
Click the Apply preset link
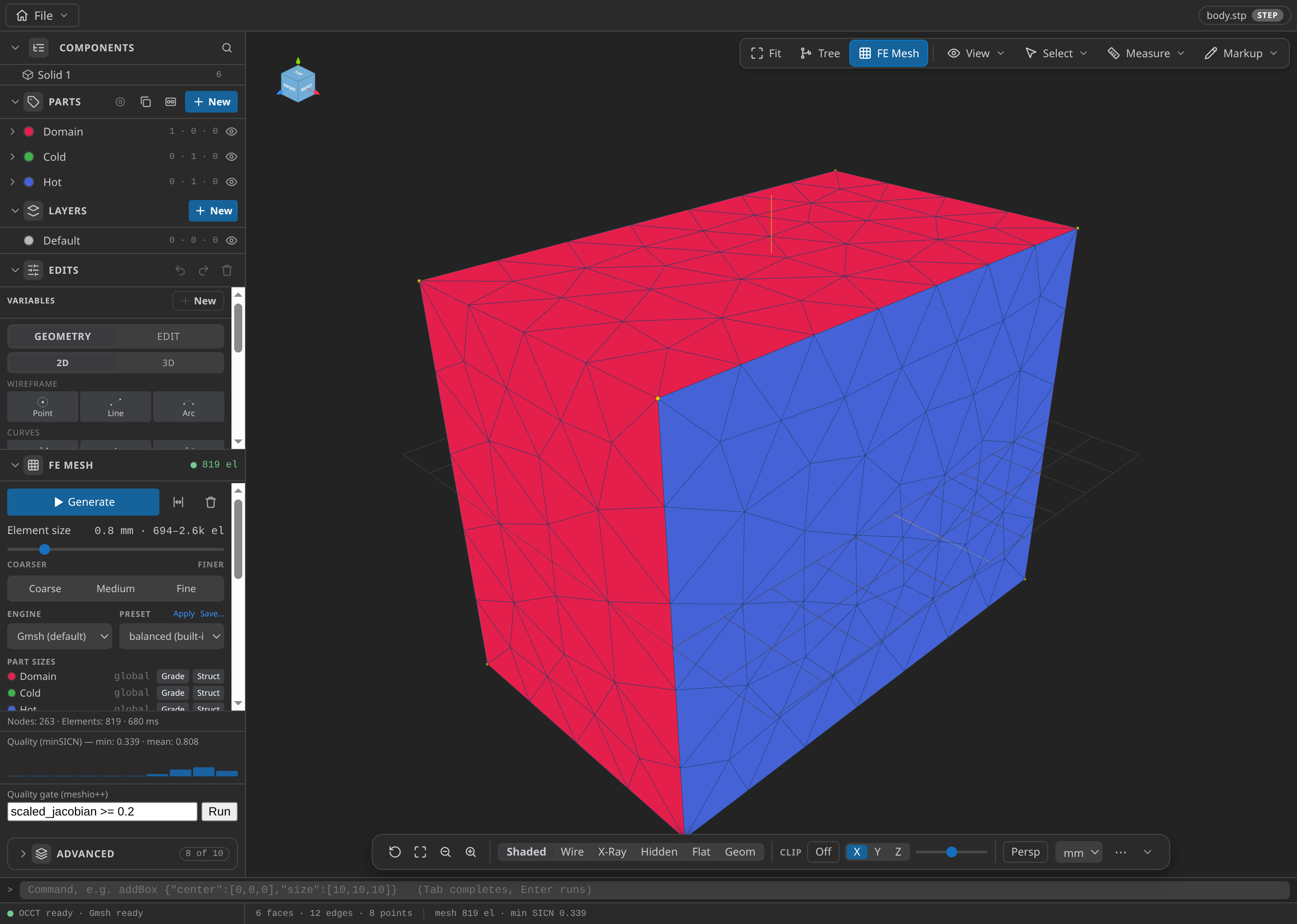[184, 614]
